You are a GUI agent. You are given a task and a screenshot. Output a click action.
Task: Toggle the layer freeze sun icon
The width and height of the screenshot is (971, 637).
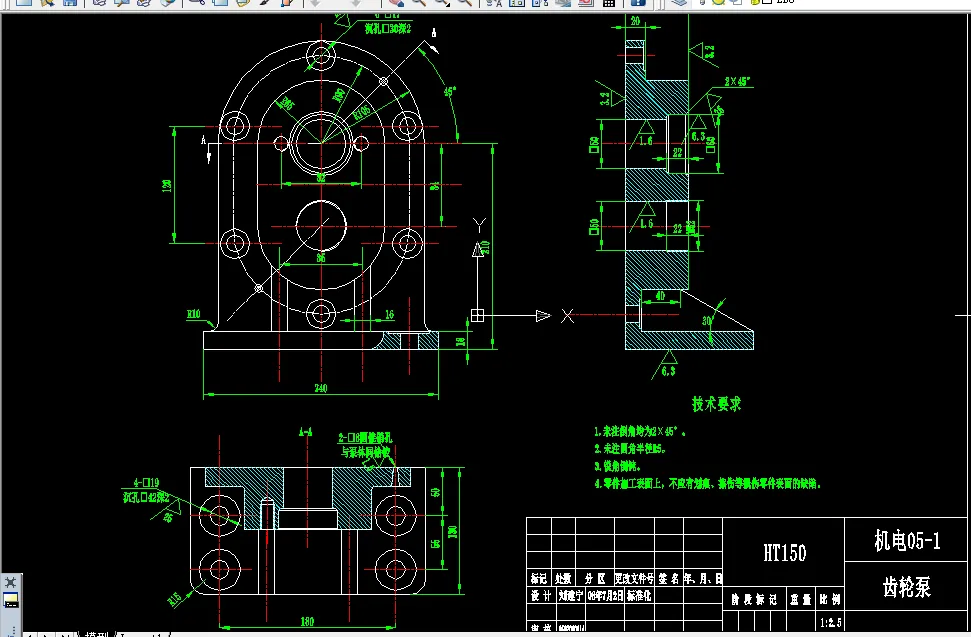tap(718, 2)
